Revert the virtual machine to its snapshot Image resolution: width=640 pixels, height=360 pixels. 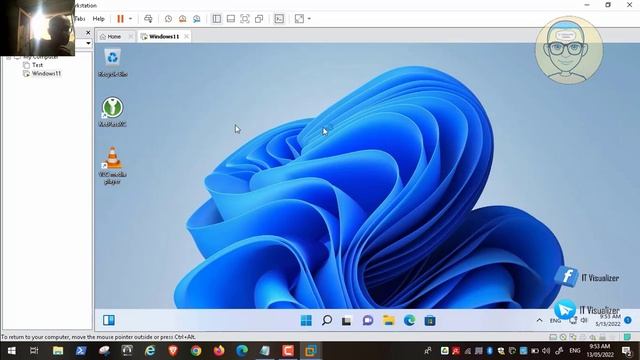pos(182,19)
